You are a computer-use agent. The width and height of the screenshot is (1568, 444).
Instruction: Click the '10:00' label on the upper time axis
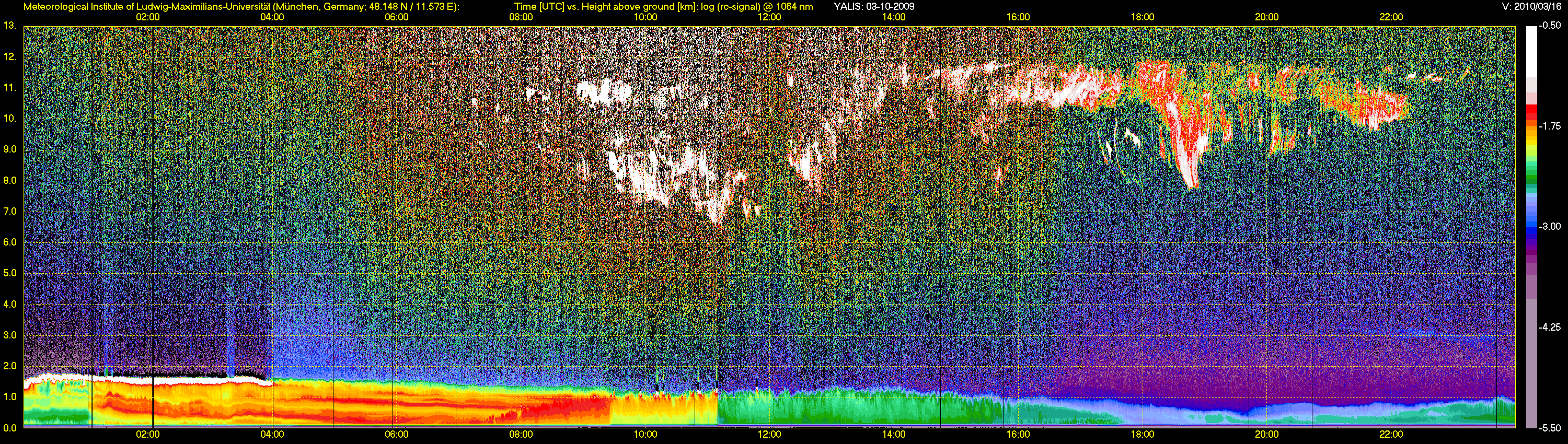pyautogui.click(x=645, y=17)
